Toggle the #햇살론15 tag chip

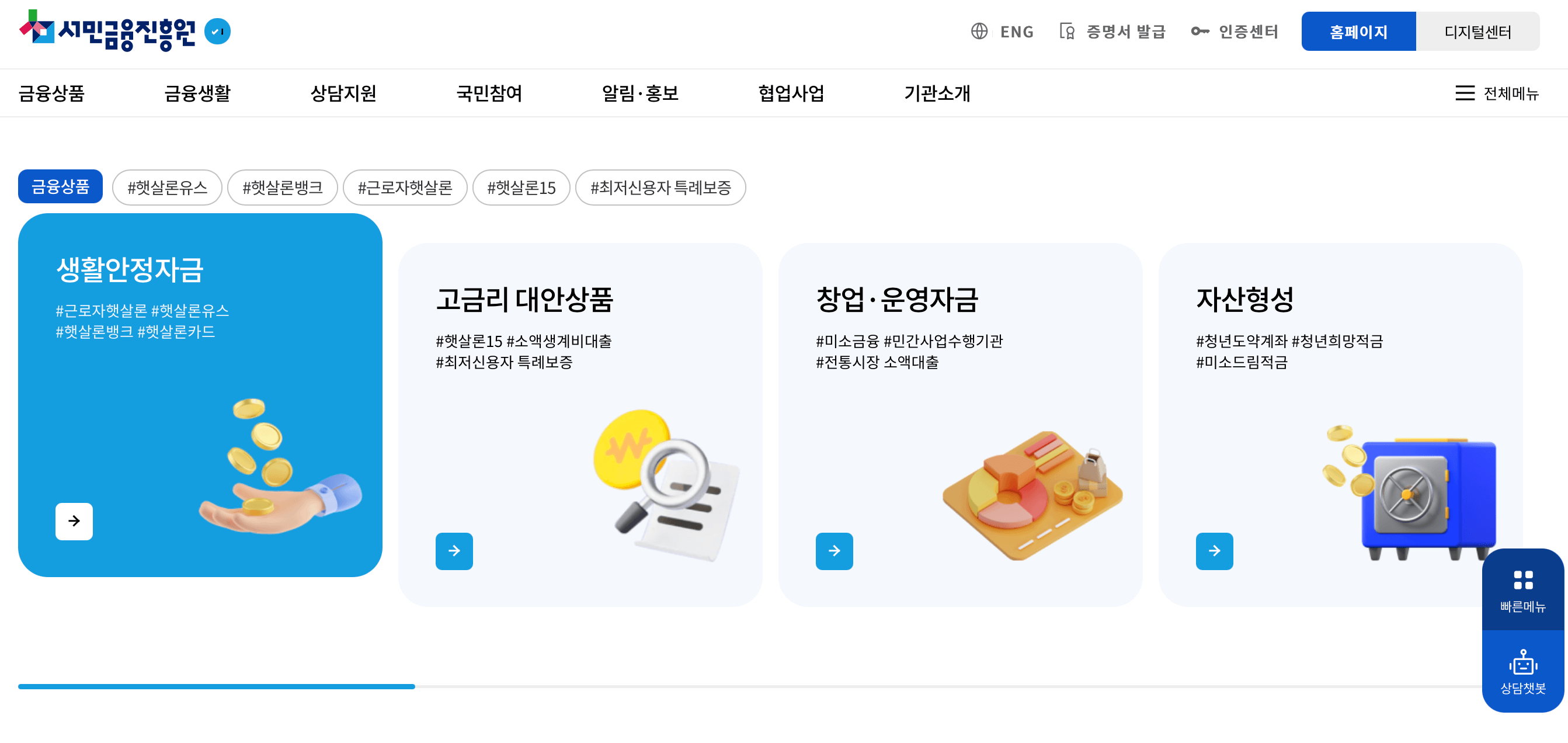point(521,188)
